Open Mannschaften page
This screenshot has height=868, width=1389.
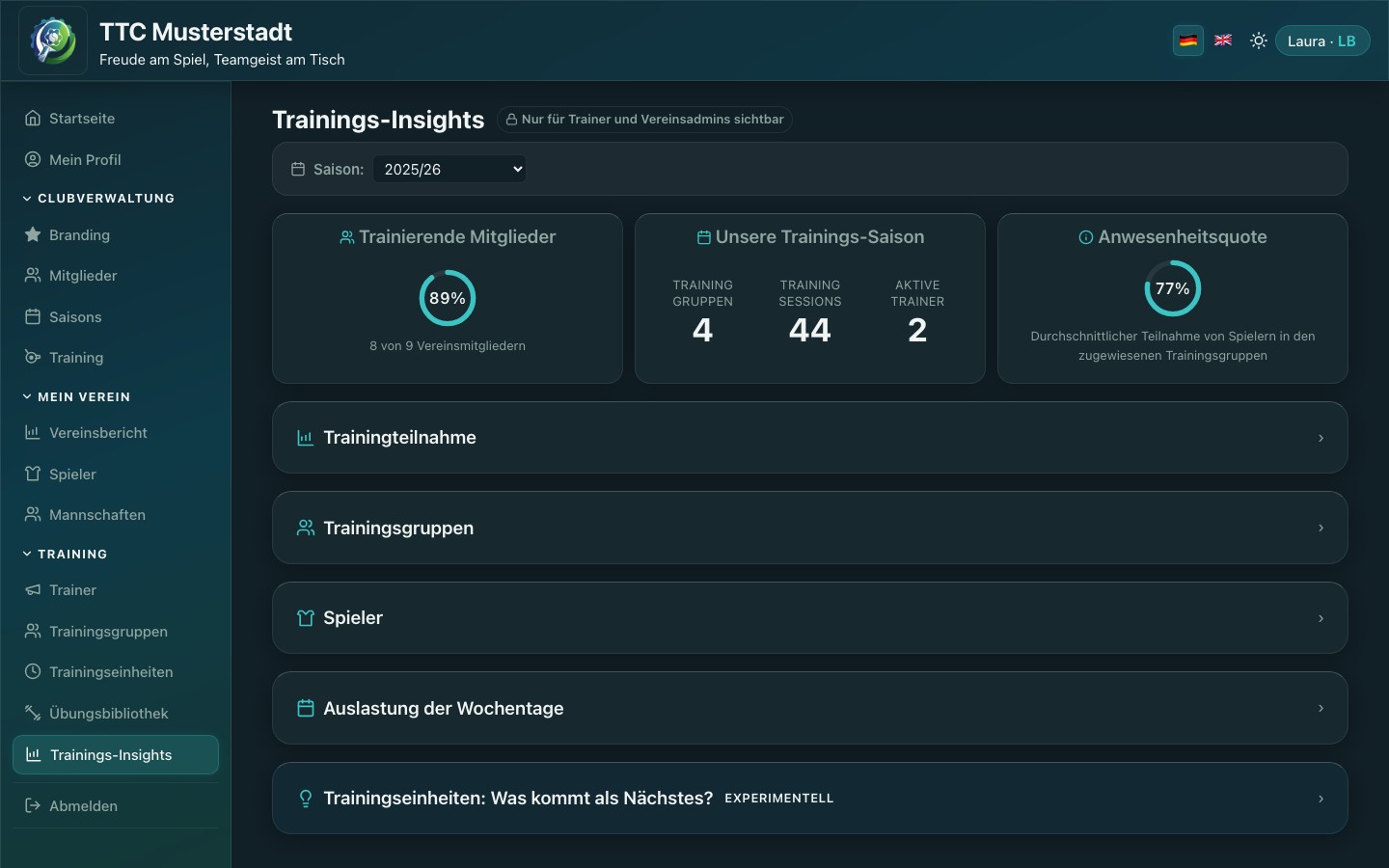[116, 515]
